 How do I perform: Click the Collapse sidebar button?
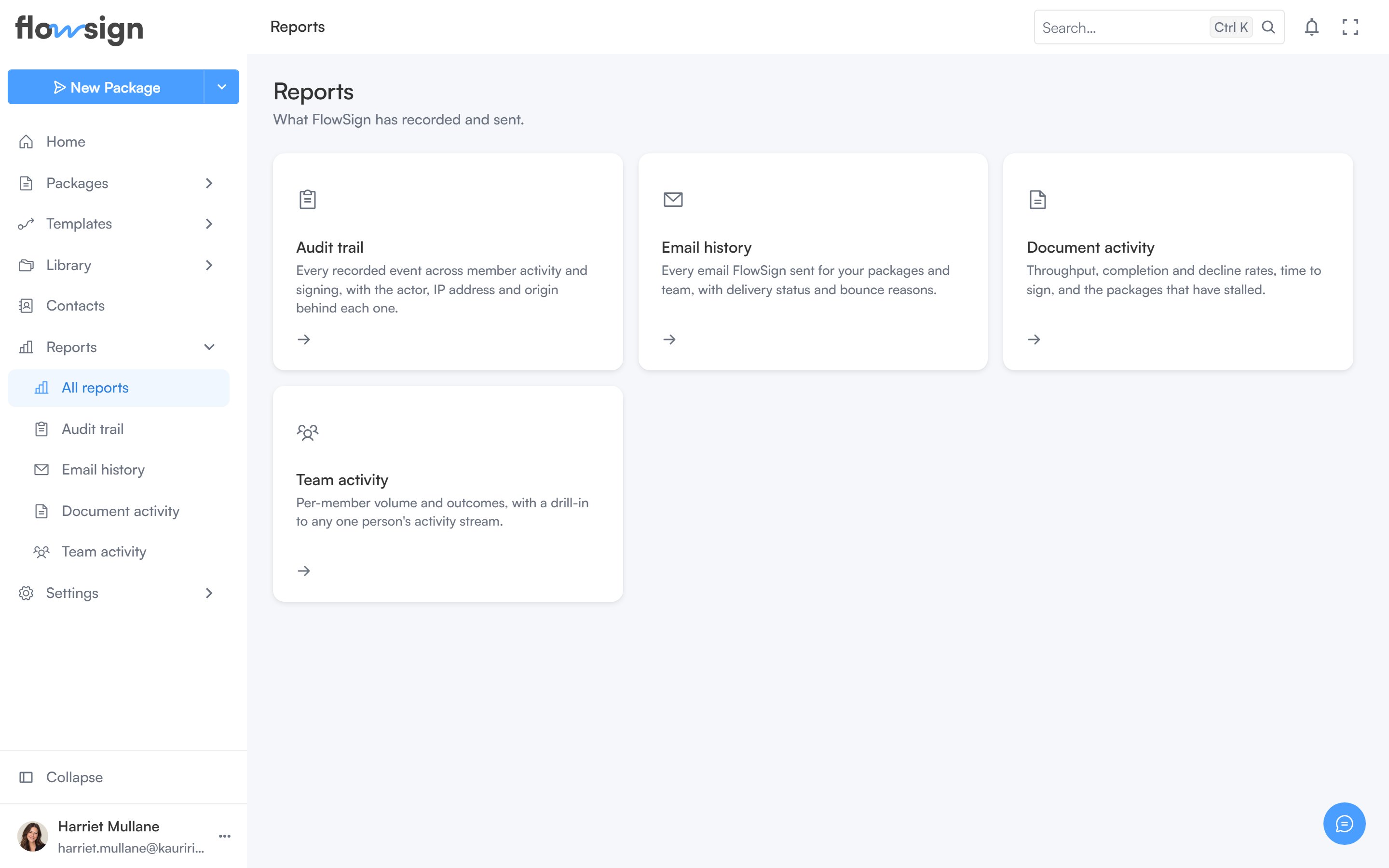(x=119, y=777)
